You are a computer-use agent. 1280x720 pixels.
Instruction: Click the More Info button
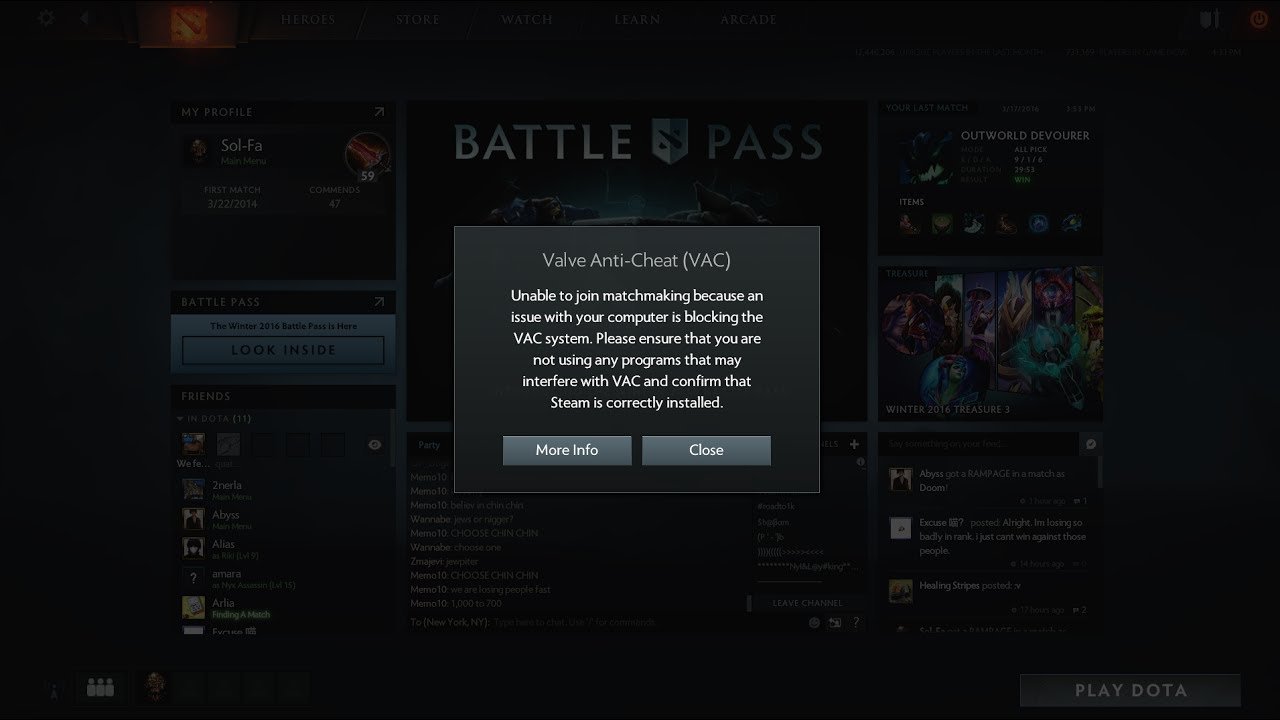point(567,450)
